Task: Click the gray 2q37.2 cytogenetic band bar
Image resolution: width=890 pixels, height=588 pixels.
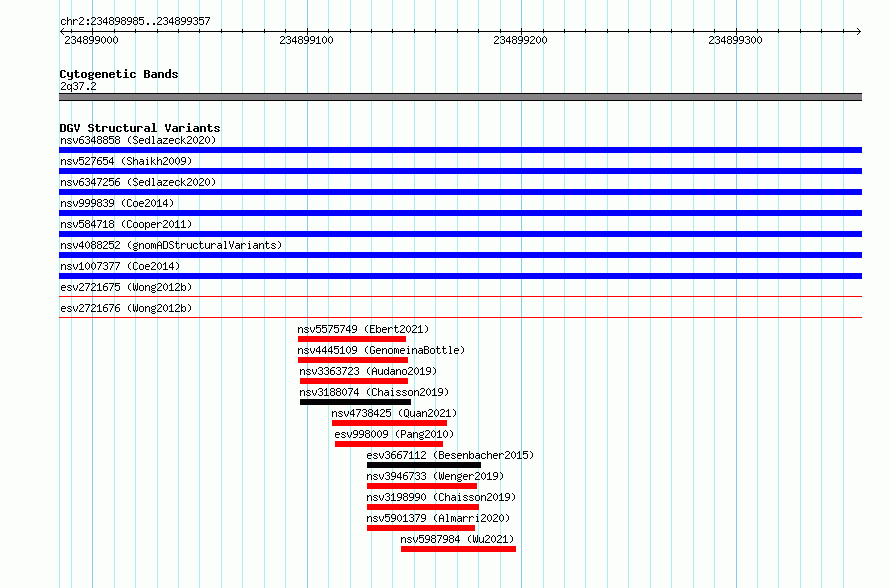Action: (x=460, y=97)
